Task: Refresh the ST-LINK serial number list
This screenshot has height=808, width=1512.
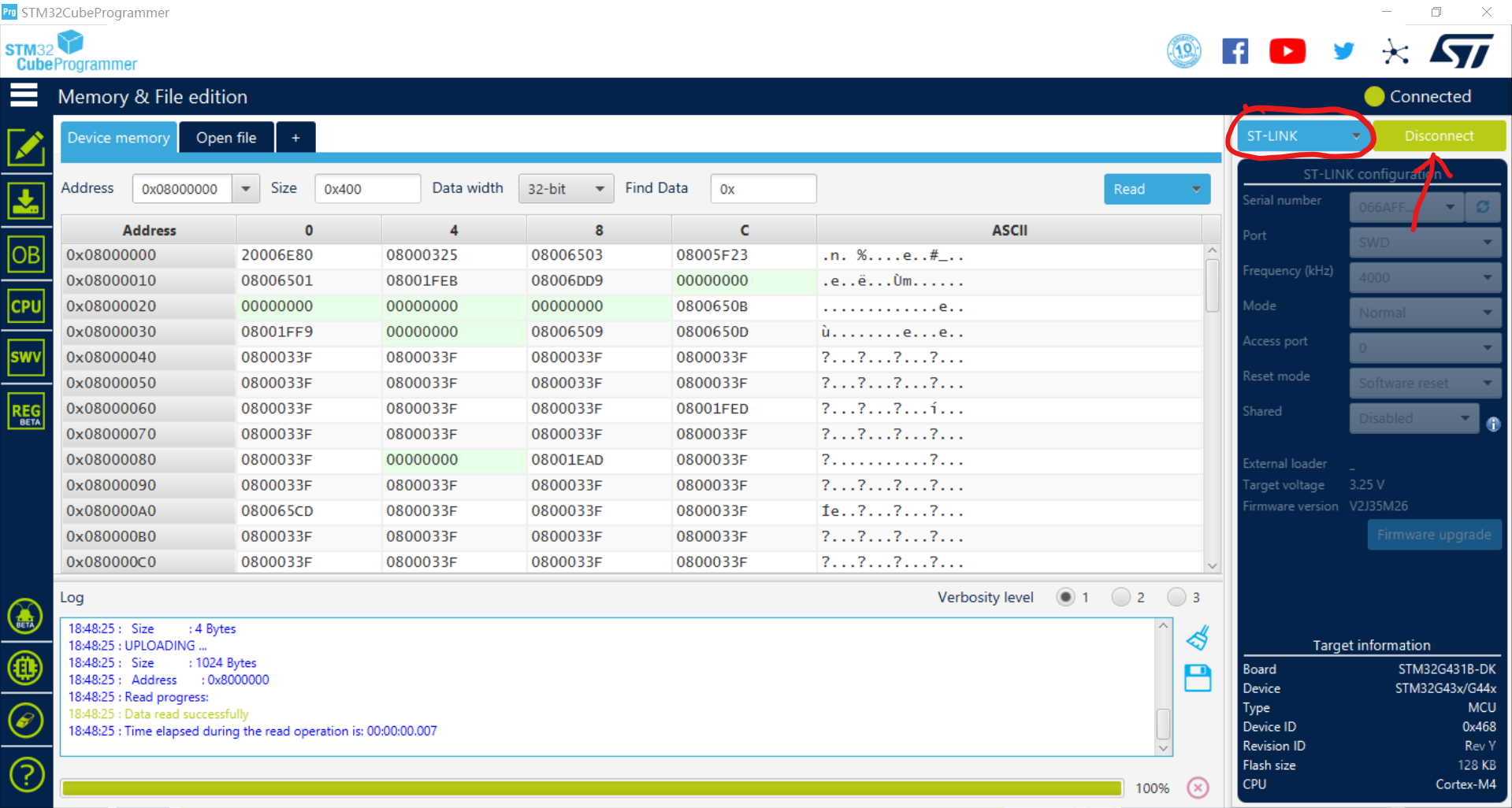Action: [1483, 207]
